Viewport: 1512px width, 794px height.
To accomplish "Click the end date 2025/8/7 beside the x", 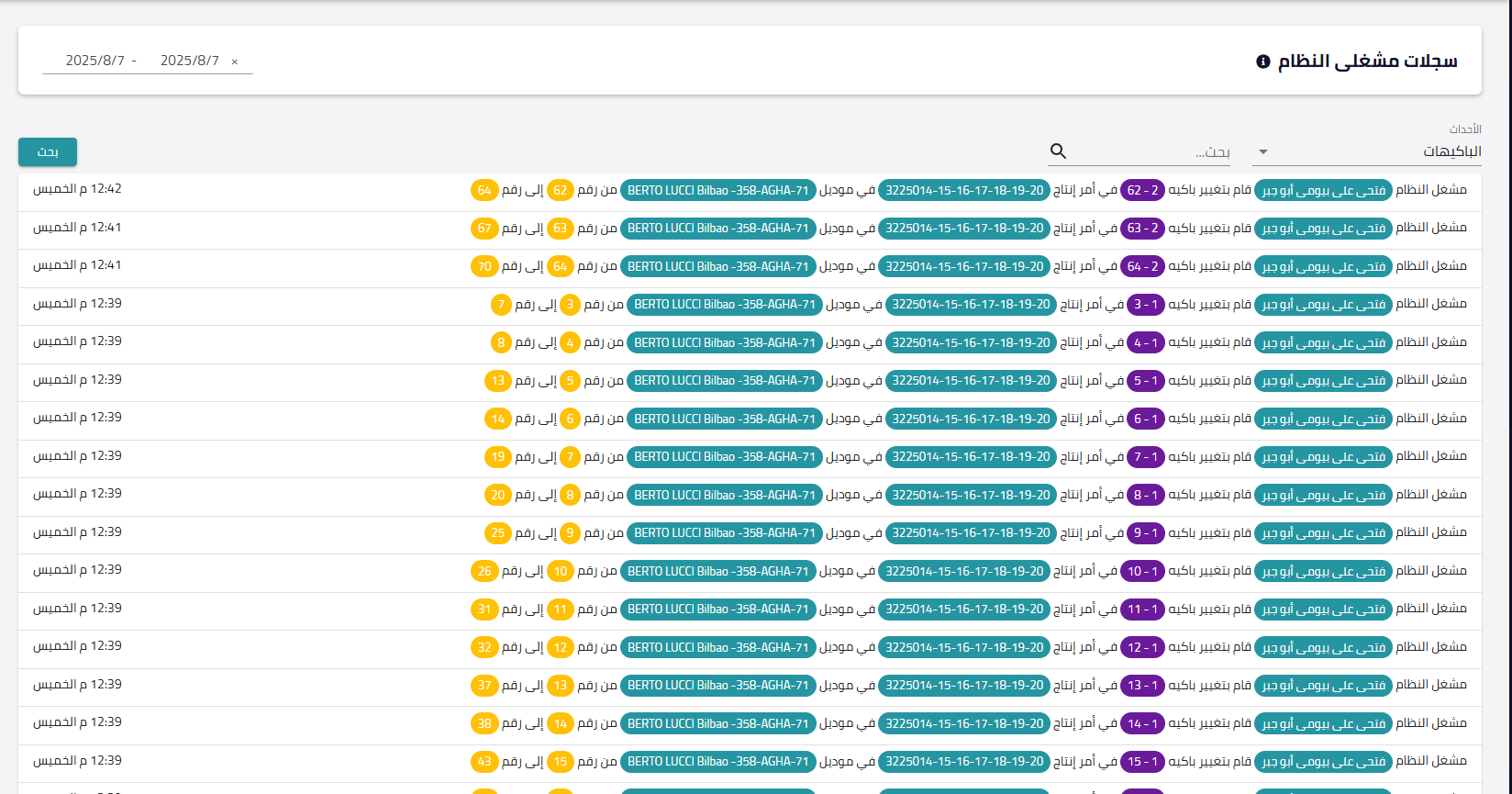I will coord(190,61).
